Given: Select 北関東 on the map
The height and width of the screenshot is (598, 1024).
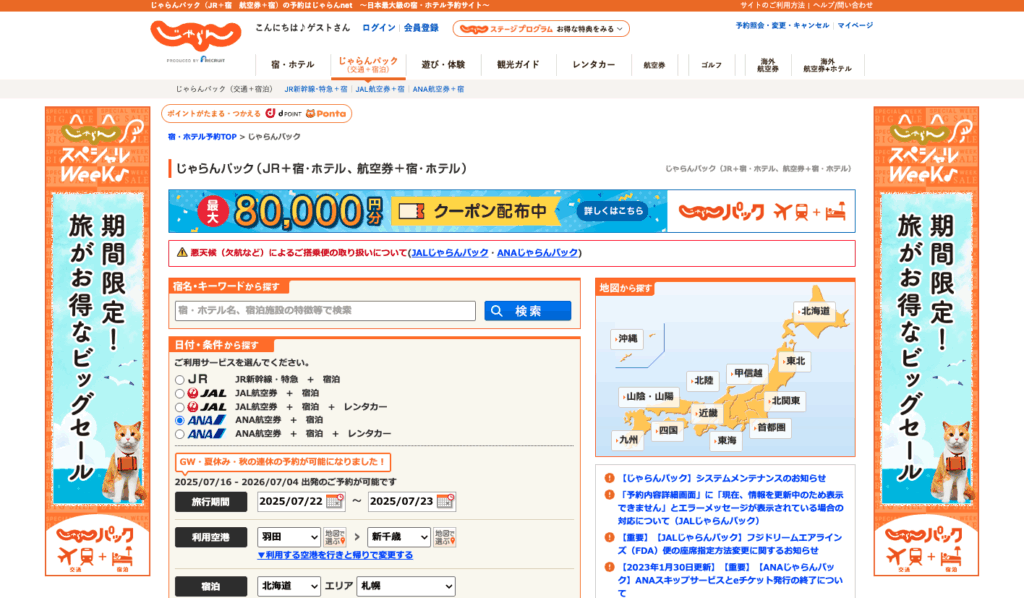Looking at the screenshot, I should point(784,401).
